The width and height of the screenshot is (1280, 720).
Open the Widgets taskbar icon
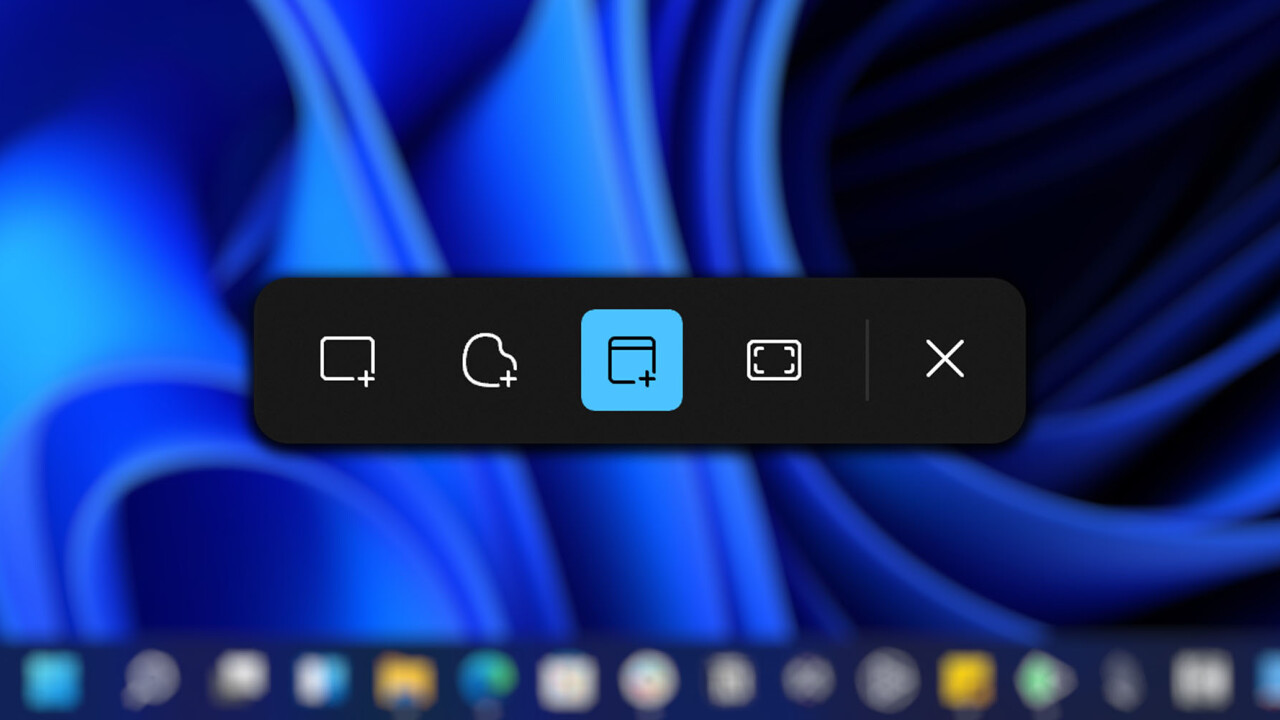pyautogui.click(x=321, y=681)
